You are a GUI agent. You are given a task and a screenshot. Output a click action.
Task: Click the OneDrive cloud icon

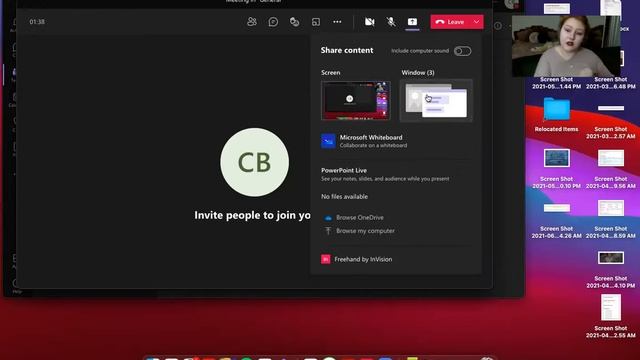point(328,218)
